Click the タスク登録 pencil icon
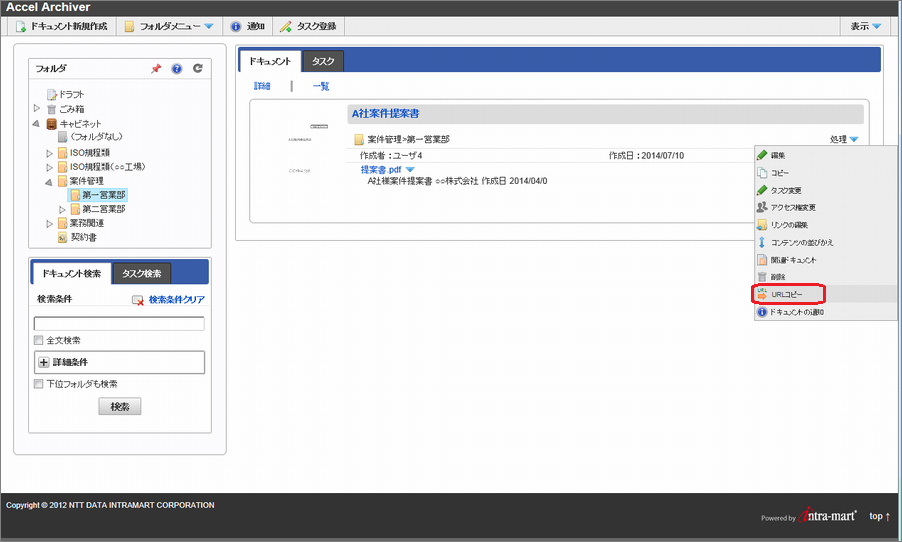This screenshot has height=542, width=902. pyautogui.click(x=285, y=26)
